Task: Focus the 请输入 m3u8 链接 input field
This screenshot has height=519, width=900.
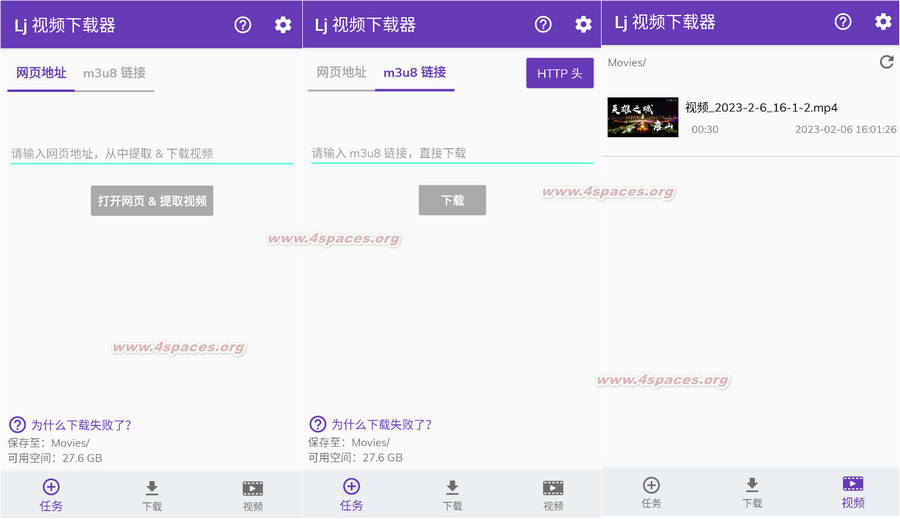Action: pyautogui.click(x=452, y=153)
